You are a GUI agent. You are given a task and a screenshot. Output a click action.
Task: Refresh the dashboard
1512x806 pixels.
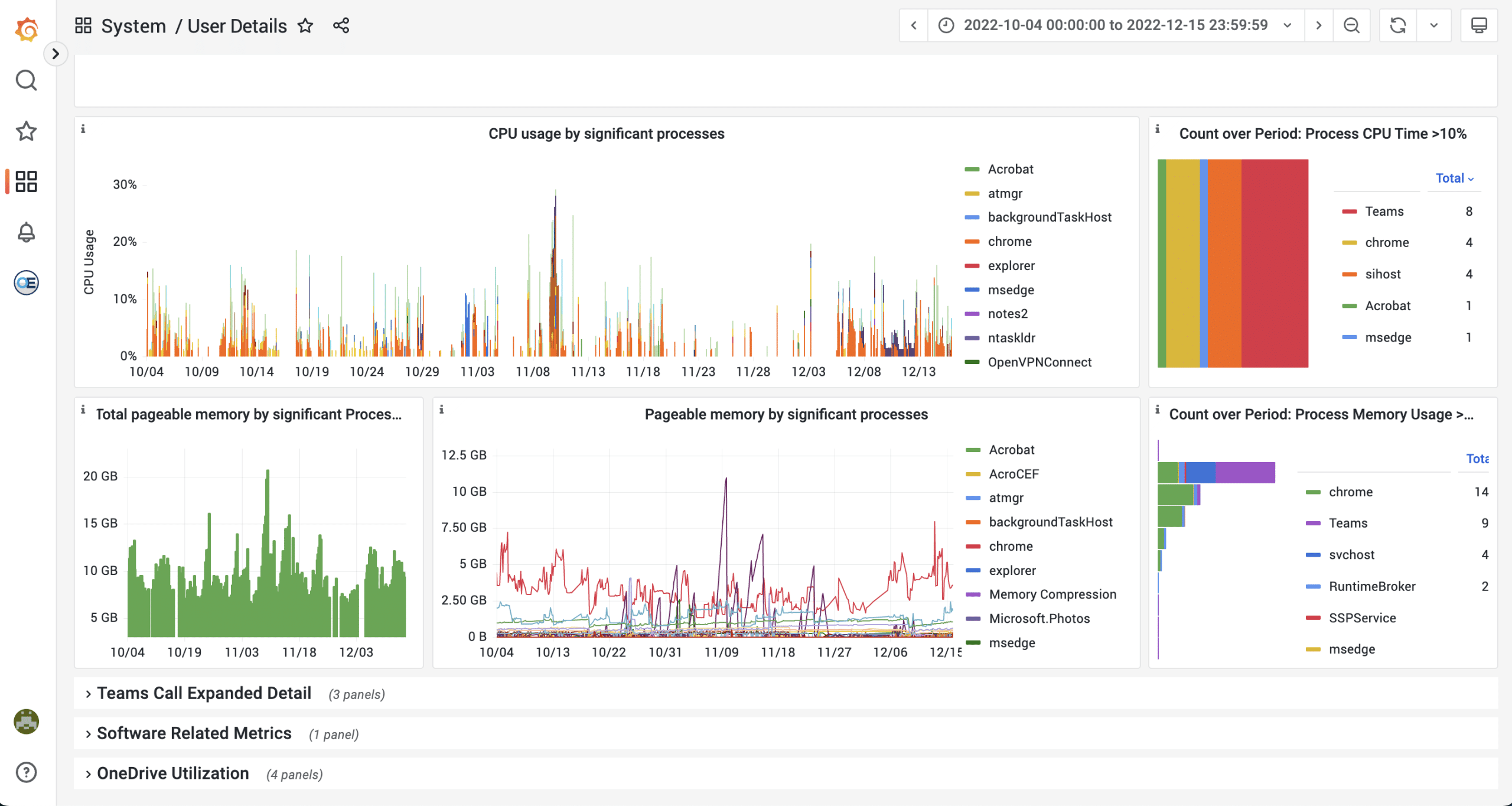click(1397, 25)
